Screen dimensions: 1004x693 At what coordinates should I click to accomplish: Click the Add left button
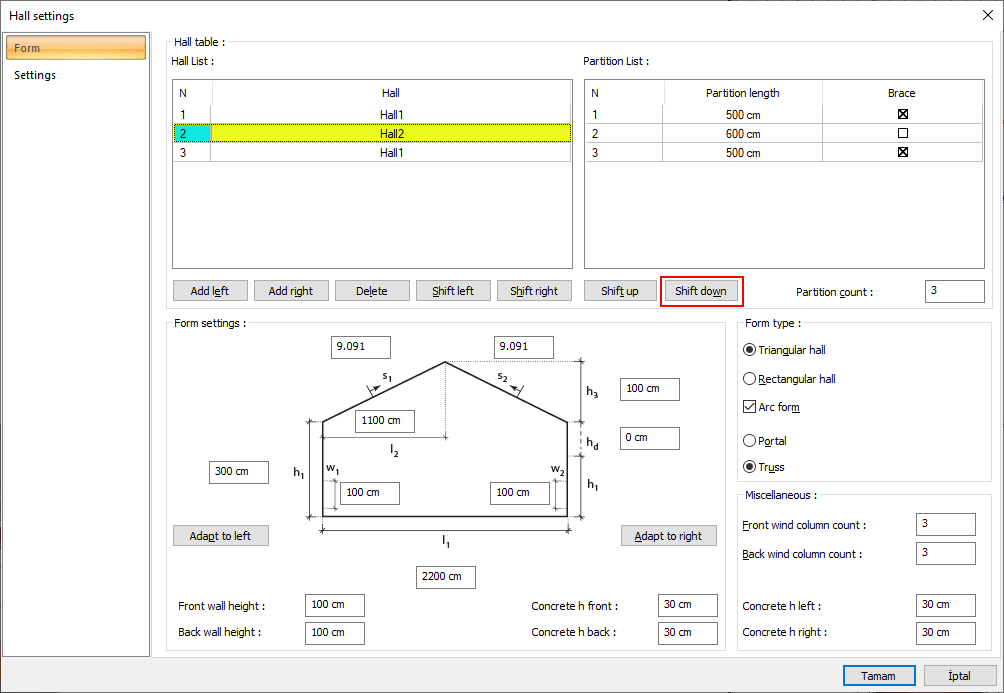point(210,291)
